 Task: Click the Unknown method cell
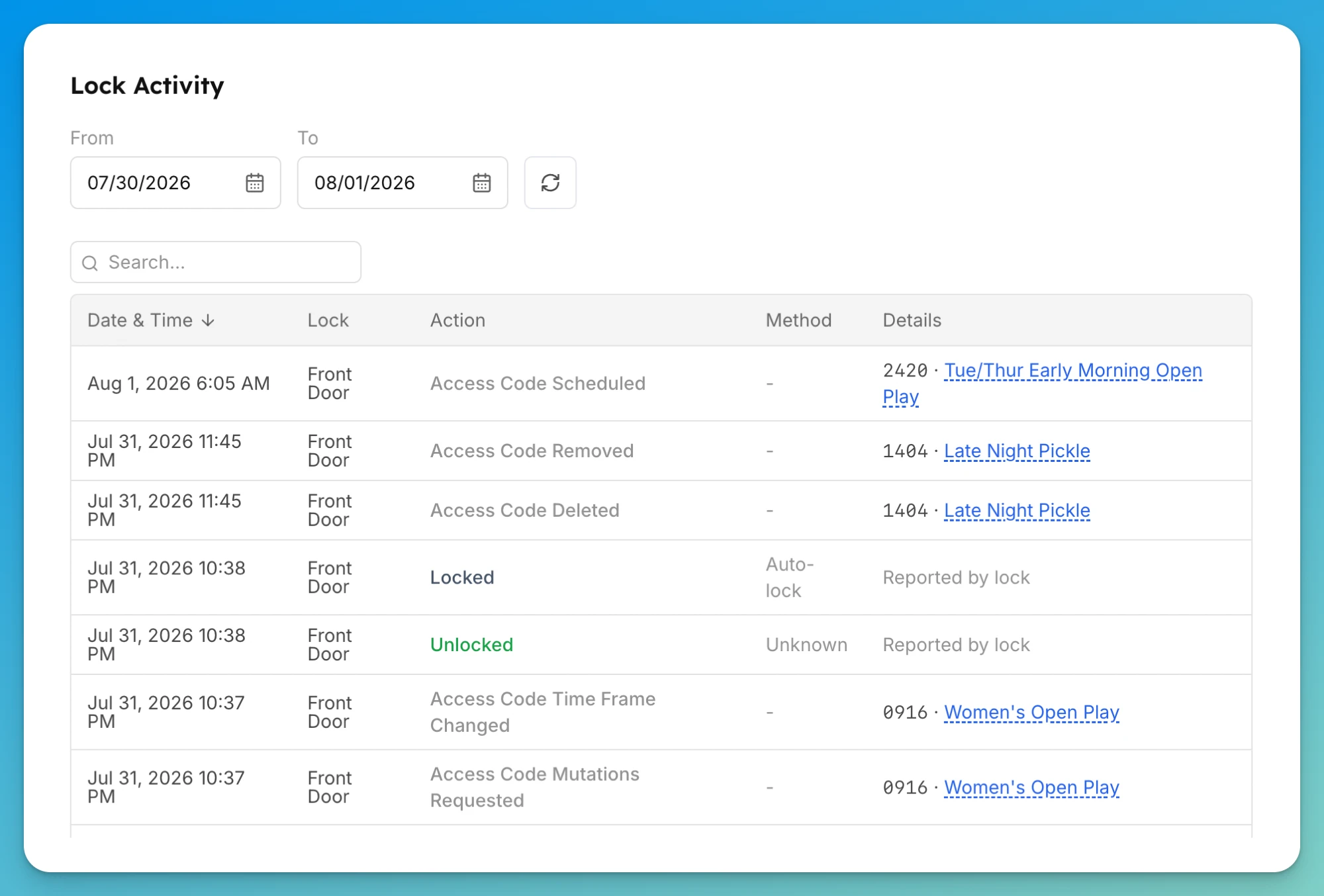[806, 645]
